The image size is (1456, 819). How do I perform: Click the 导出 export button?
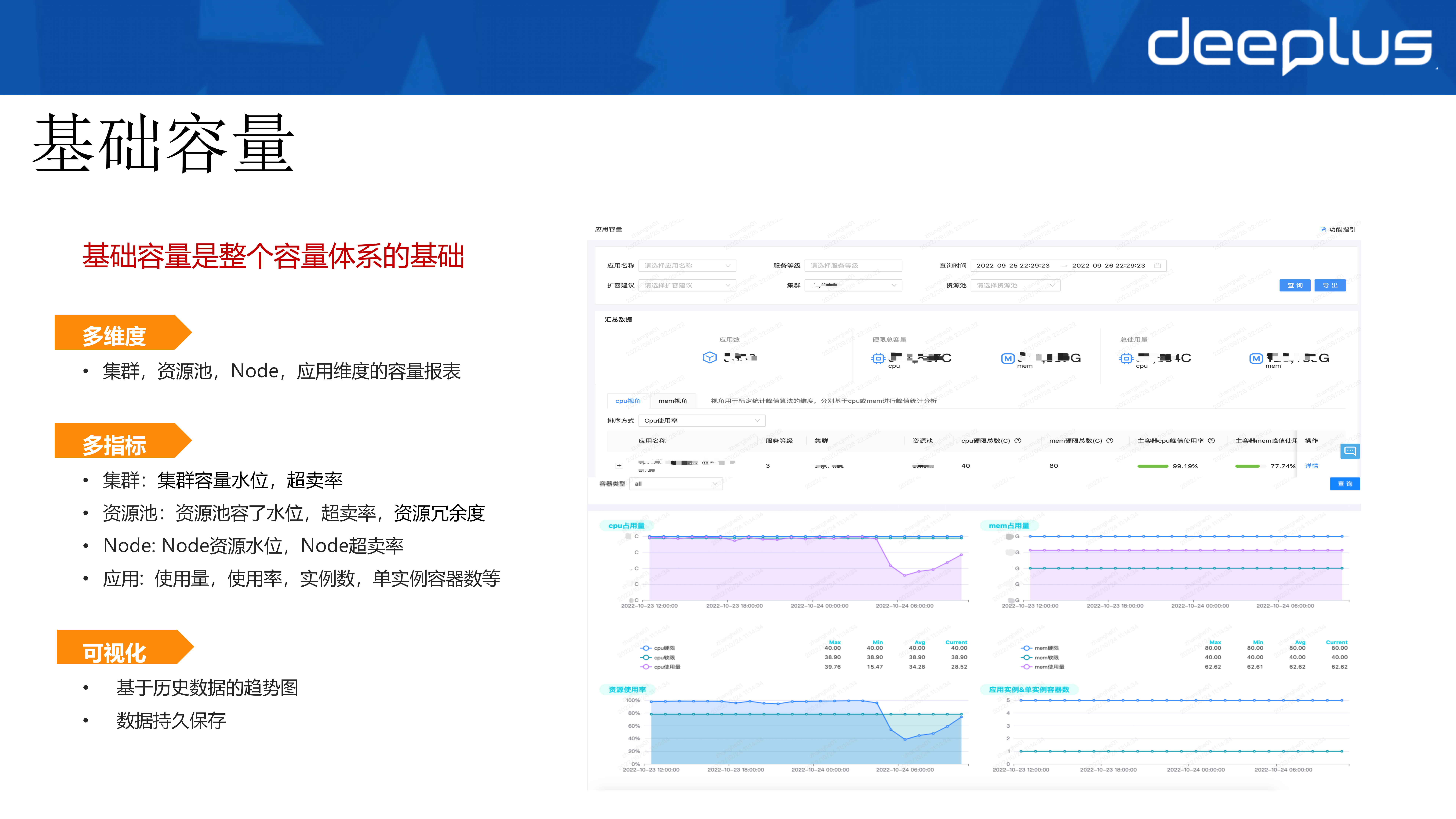(x=1330, y=286)
